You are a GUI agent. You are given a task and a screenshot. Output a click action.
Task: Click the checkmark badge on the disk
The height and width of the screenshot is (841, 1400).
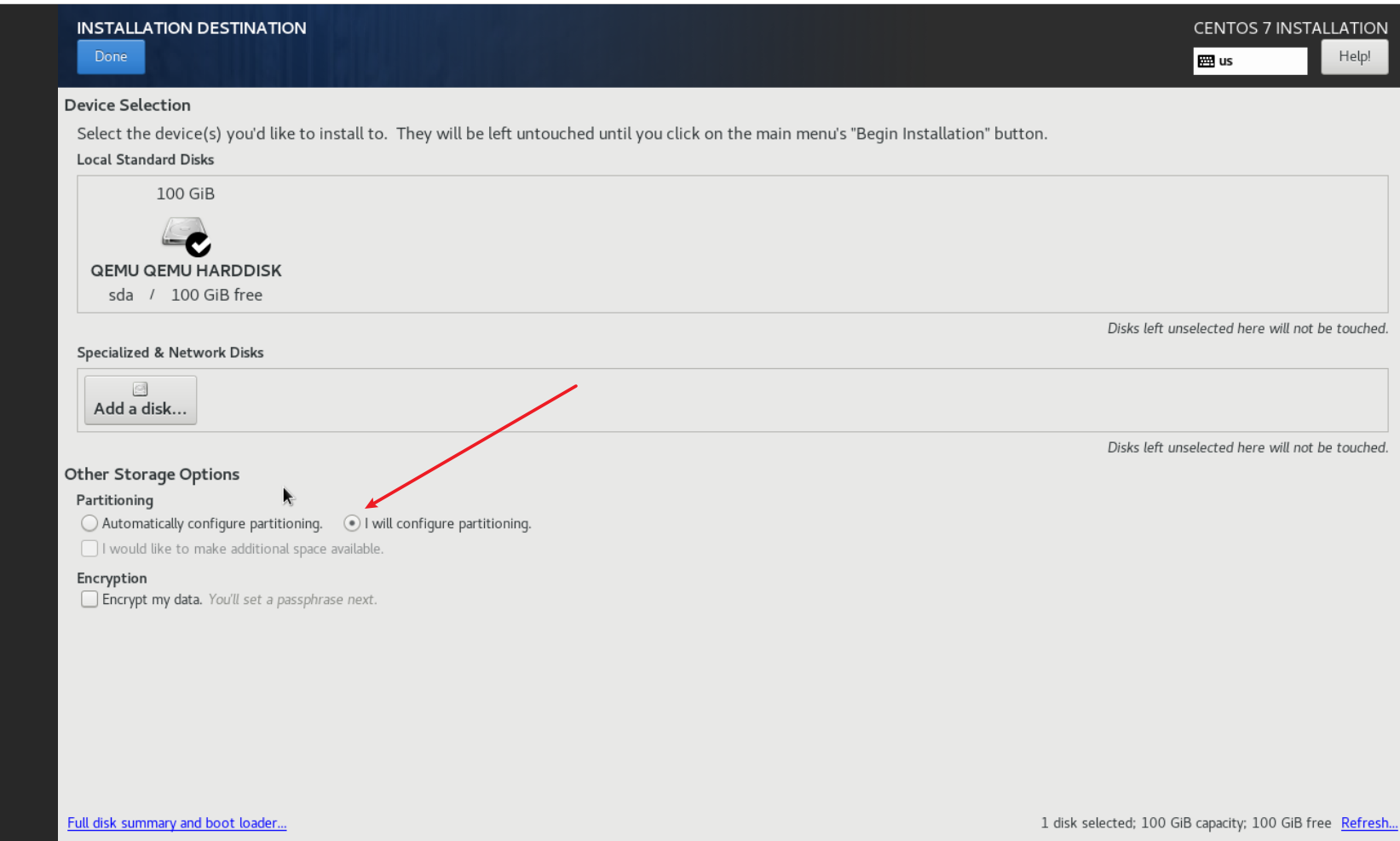(199, 245)
